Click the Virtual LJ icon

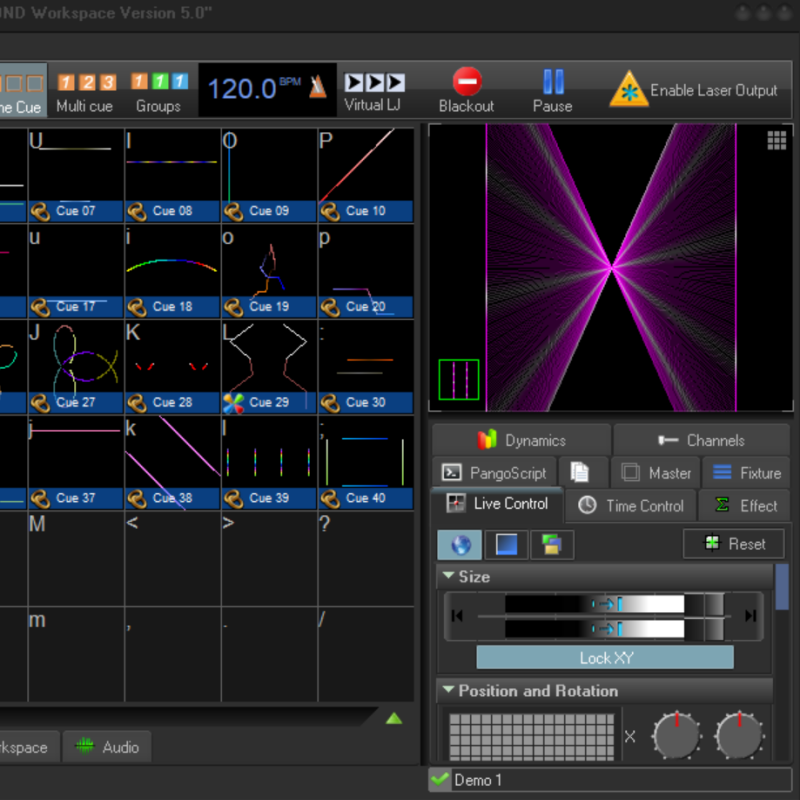click(x=374, y=82)
